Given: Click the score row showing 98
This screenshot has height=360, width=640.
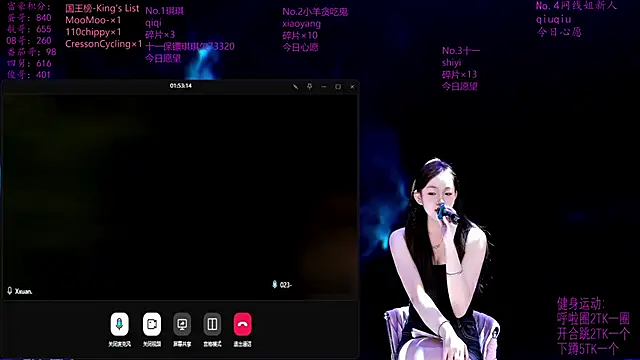Looking at the screenshot, I should click(x=31, y=52).
